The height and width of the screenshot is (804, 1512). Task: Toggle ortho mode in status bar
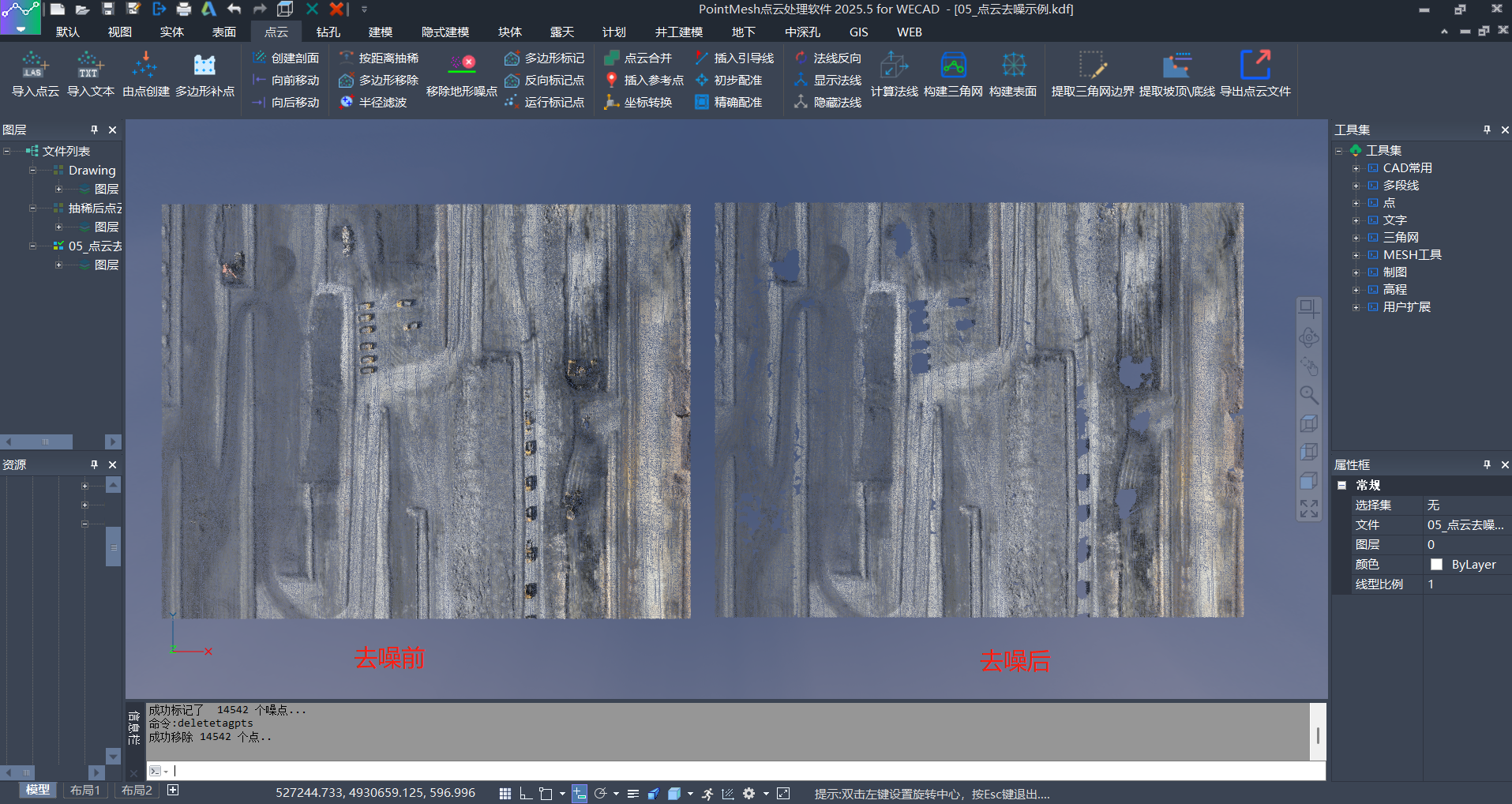pyautogui.click(x=526, y=794)
